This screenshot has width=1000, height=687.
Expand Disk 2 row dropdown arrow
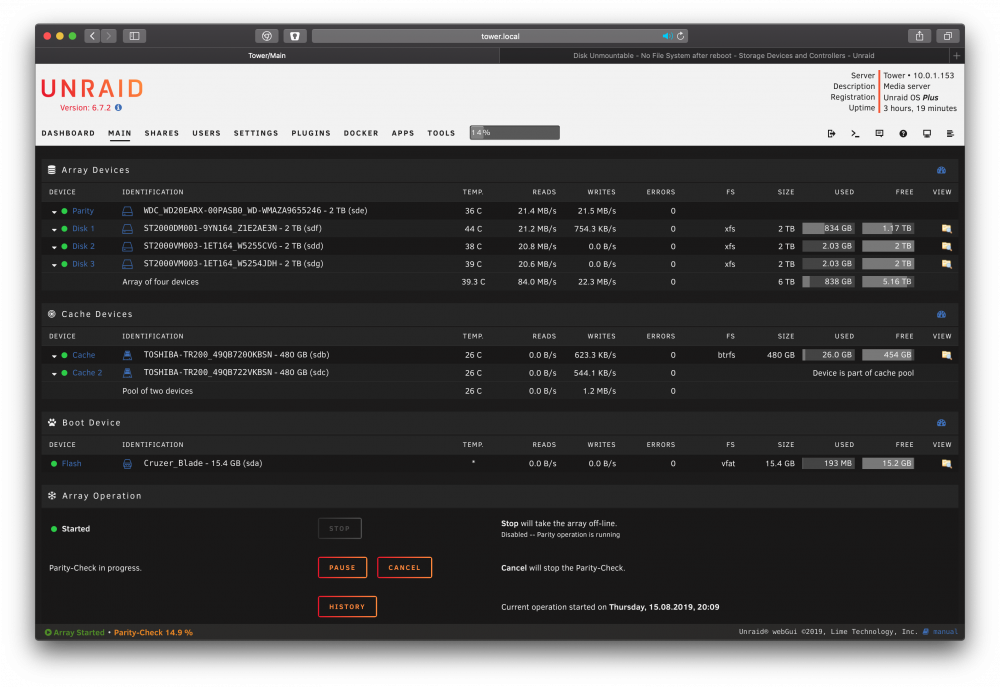(x=54, y=247)
